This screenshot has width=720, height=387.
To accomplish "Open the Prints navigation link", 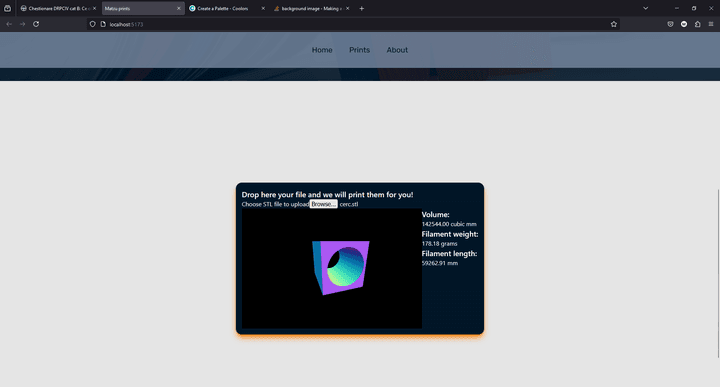I will (x=359, y=50).
